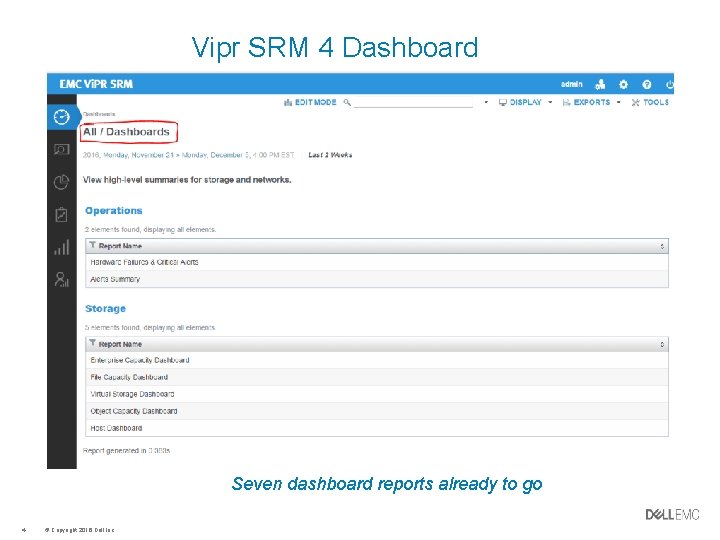Screen dimensions: 720x540
Task: Click the admin user label
Action: (572, 84)
